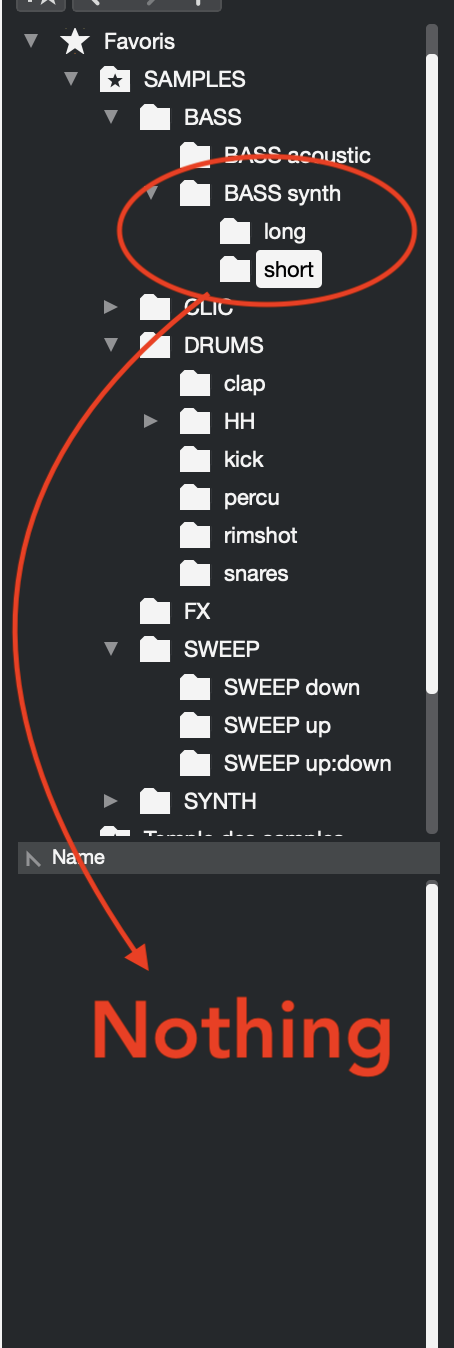Sort results by the Name column header

[229, 857]
